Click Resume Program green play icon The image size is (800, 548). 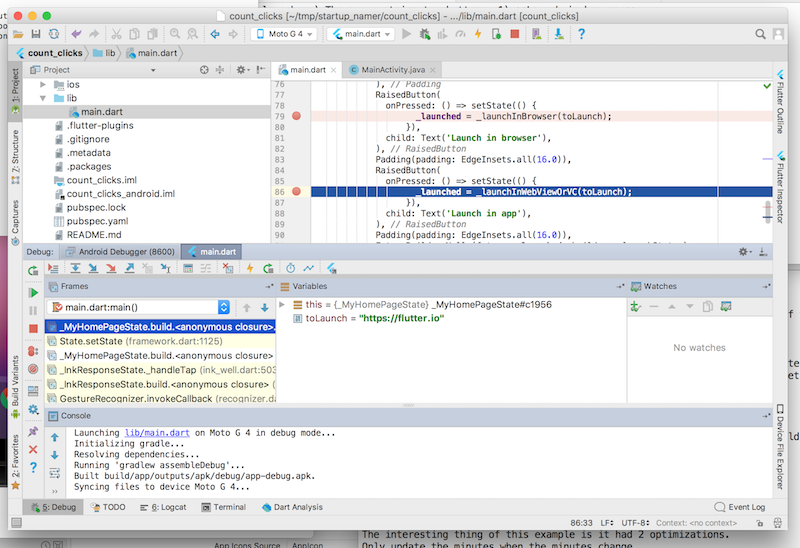(33, 293)
